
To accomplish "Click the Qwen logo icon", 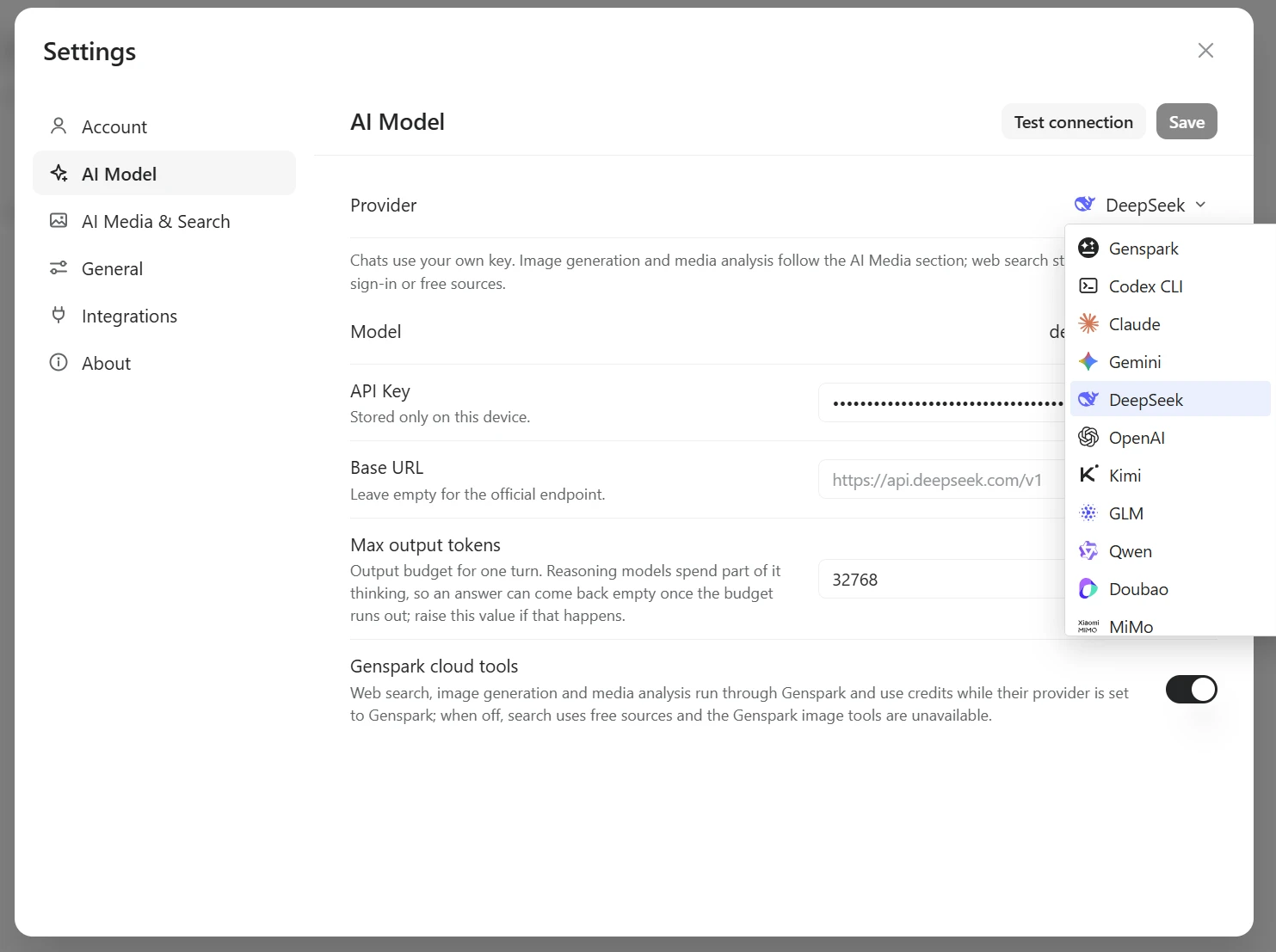I will tap(1088, 551).
